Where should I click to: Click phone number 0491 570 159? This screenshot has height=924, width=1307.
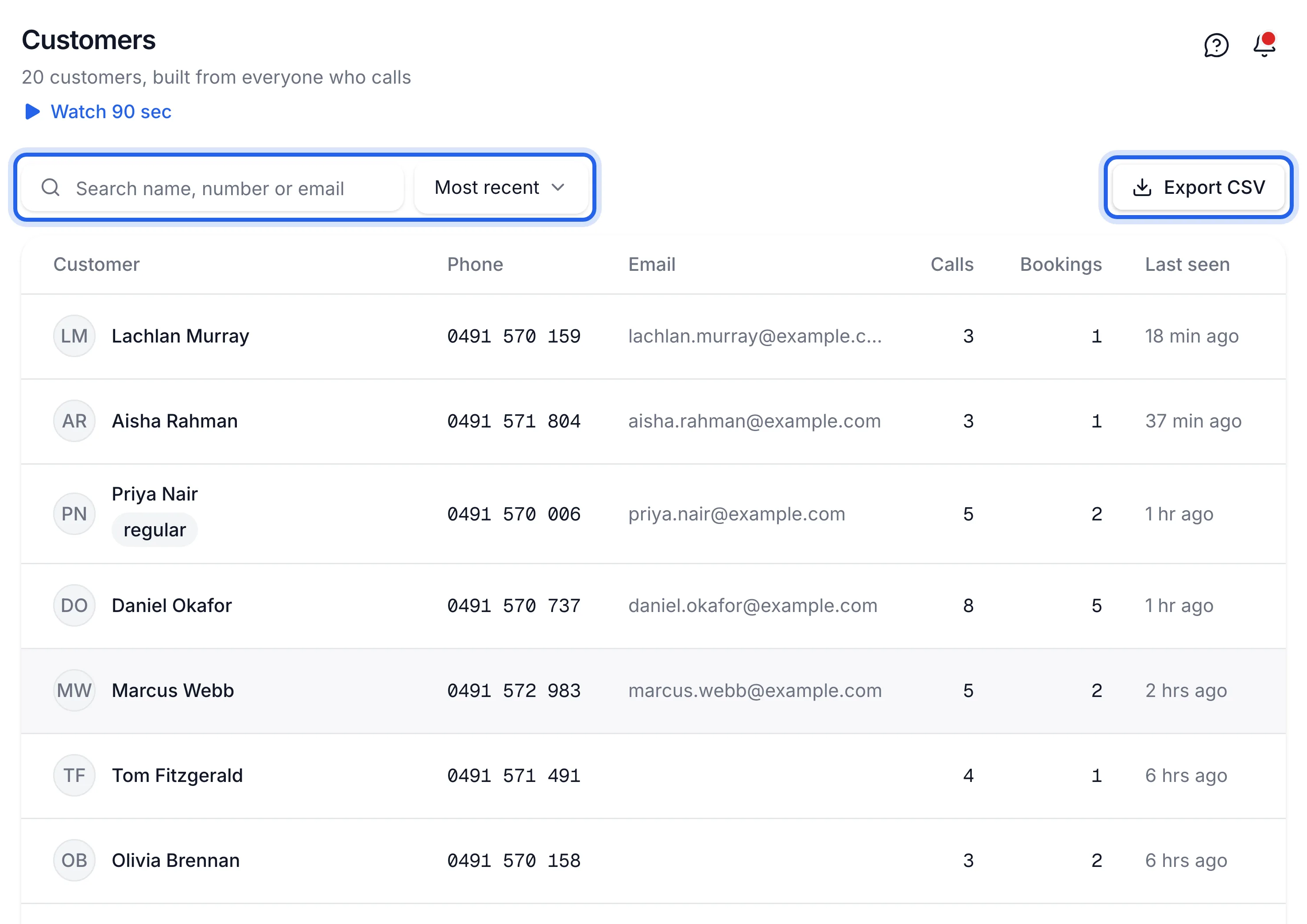(514, 336)
